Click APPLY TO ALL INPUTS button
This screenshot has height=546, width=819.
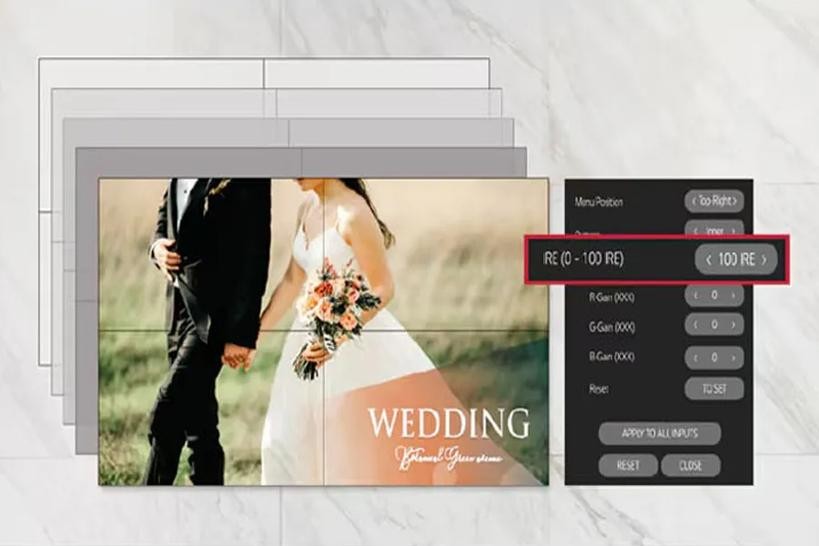659,433
